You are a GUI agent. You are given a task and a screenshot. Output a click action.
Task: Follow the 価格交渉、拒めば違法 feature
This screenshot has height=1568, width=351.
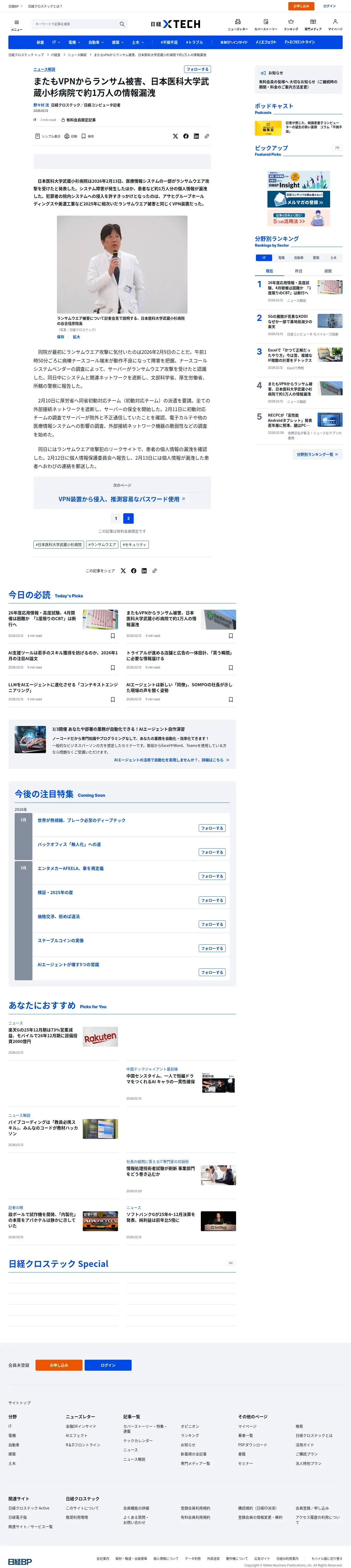click(x=212, y=924)
